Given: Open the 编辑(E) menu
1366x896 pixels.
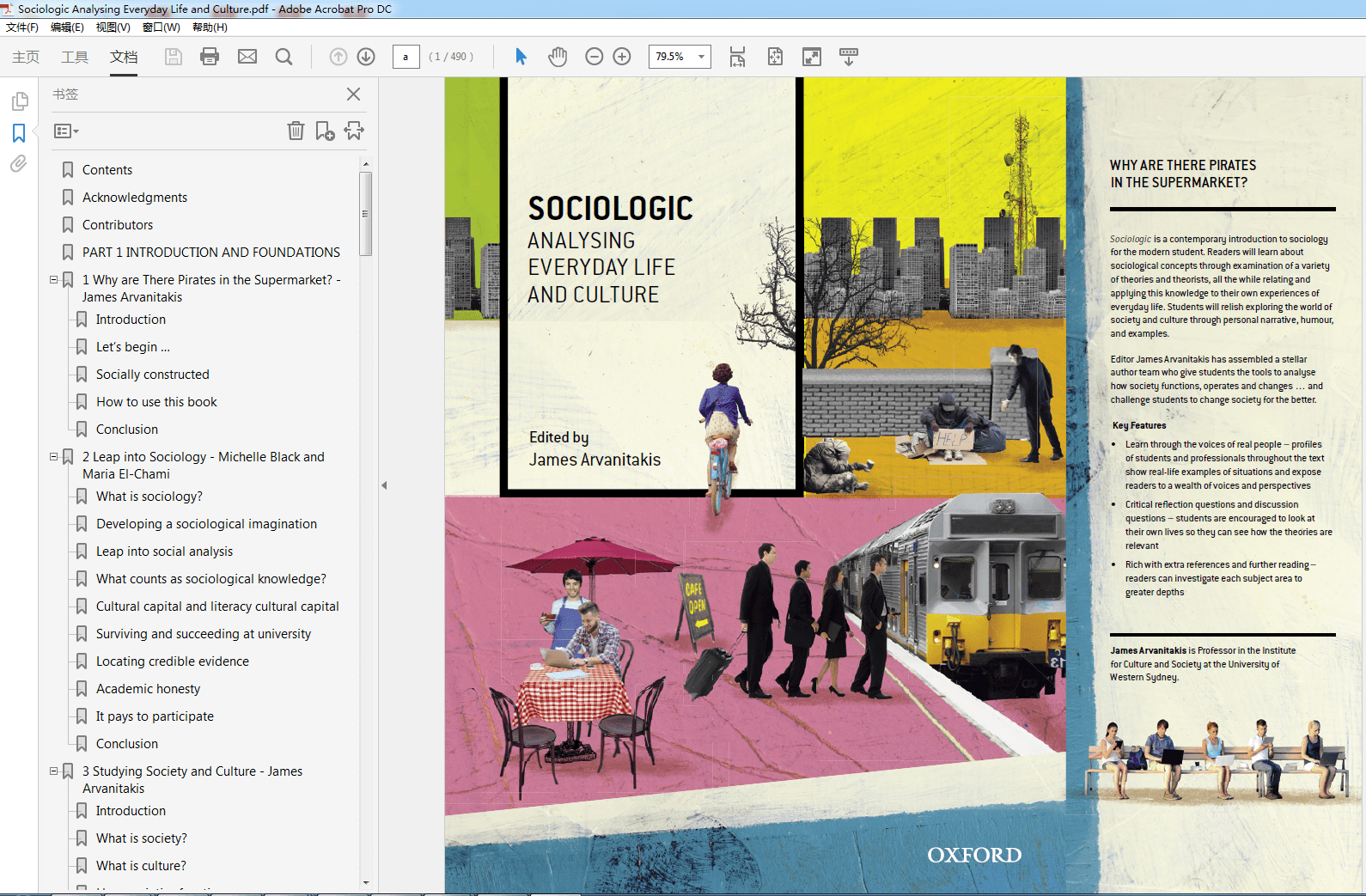Looking at the screenshot, I should click(67, 27).
